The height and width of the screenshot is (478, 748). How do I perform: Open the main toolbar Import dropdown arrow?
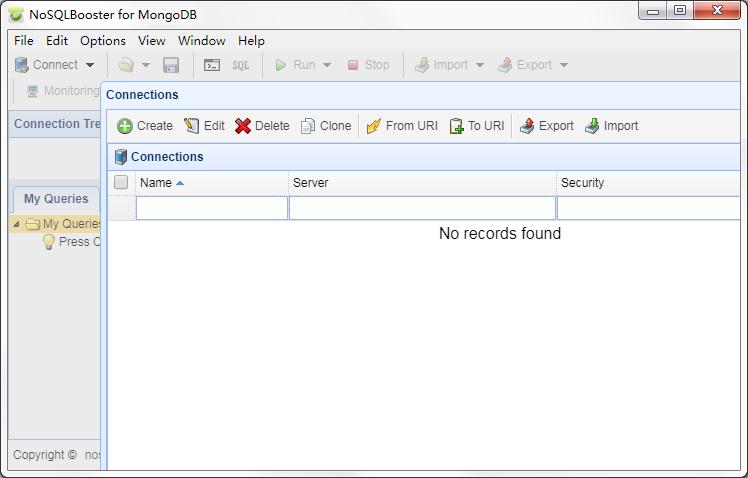tap(480, 65)
